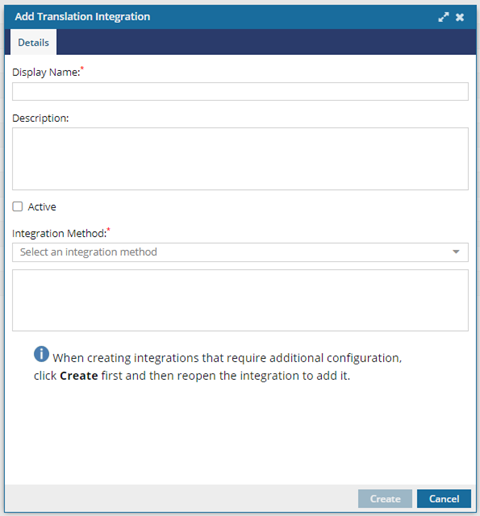Expand the dialog using the arrows icon
The width and height of the screenshot is (480, 516).
pos(443,17)
